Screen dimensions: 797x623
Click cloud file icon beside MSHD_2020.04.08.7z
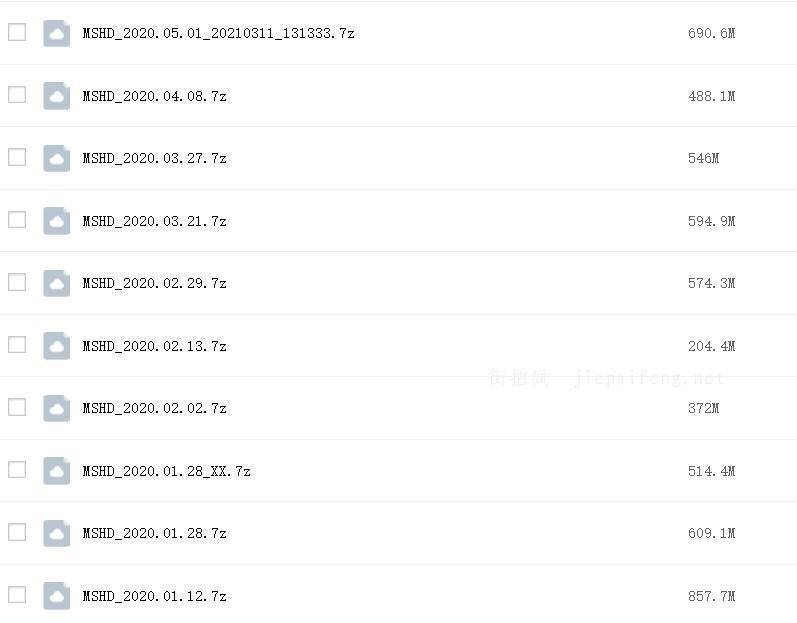point(57,96)
